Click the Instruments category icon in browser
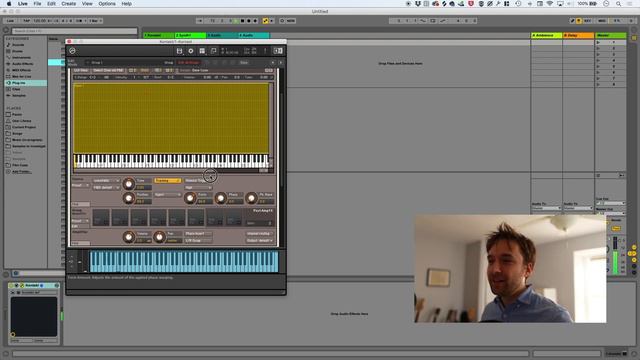 point(9,58)
